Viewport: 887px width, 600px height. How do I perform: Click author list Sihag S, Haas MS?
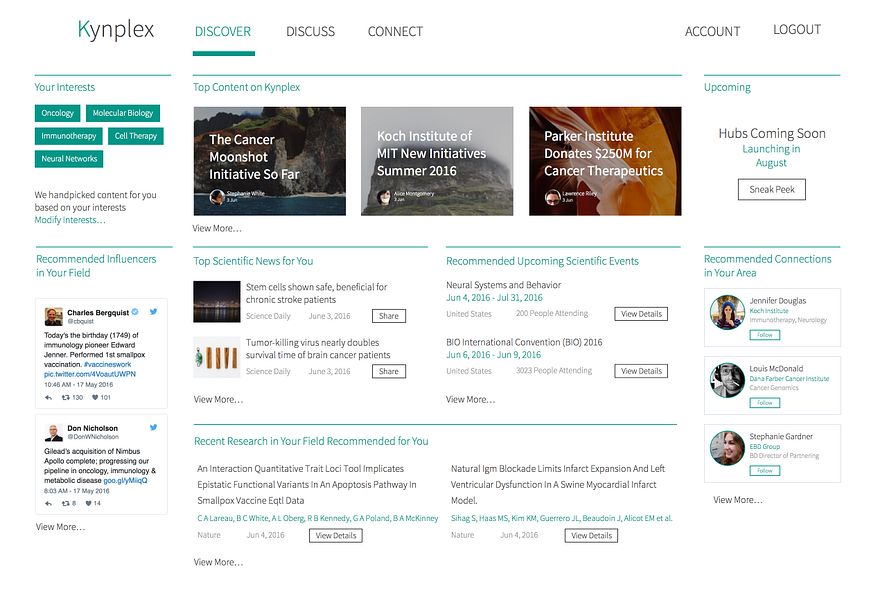tap(561, 519)
